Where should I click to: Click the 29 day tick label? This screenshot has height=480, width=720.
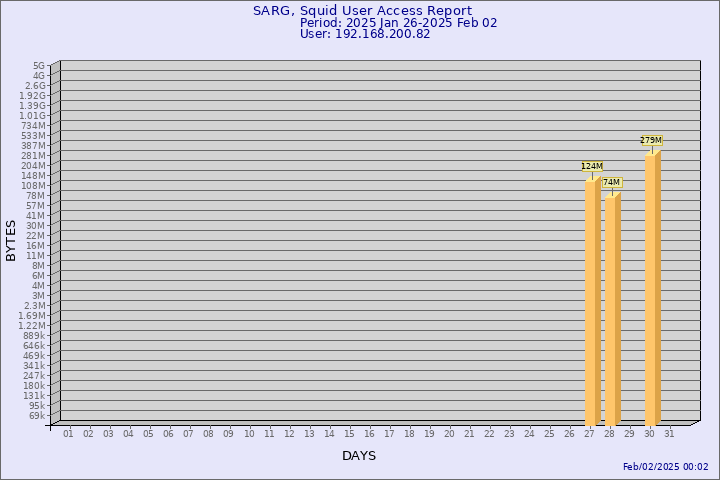pyautogui.click(x=629, y=434)
